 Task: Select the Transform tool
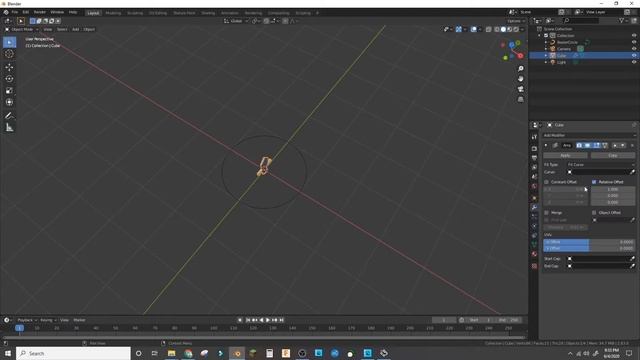click(9, 102)
